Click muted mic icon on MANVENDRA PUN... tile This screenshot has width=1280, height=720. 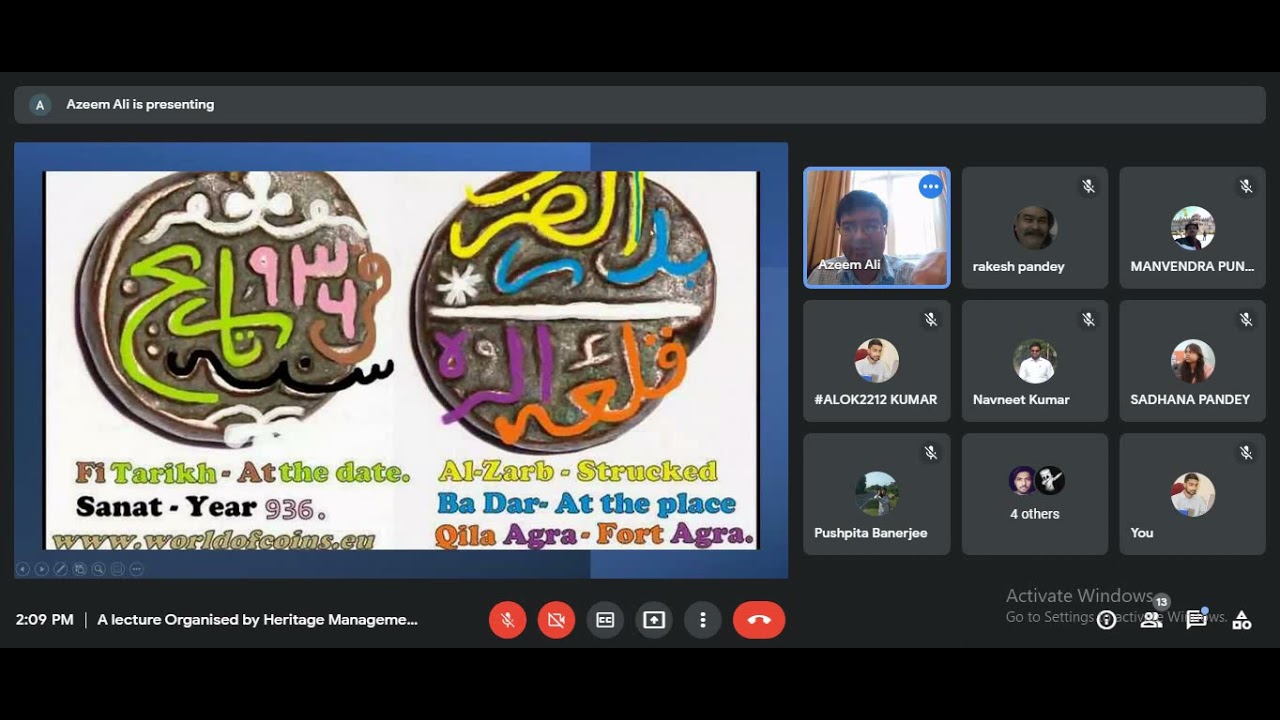coord(1246,186)
